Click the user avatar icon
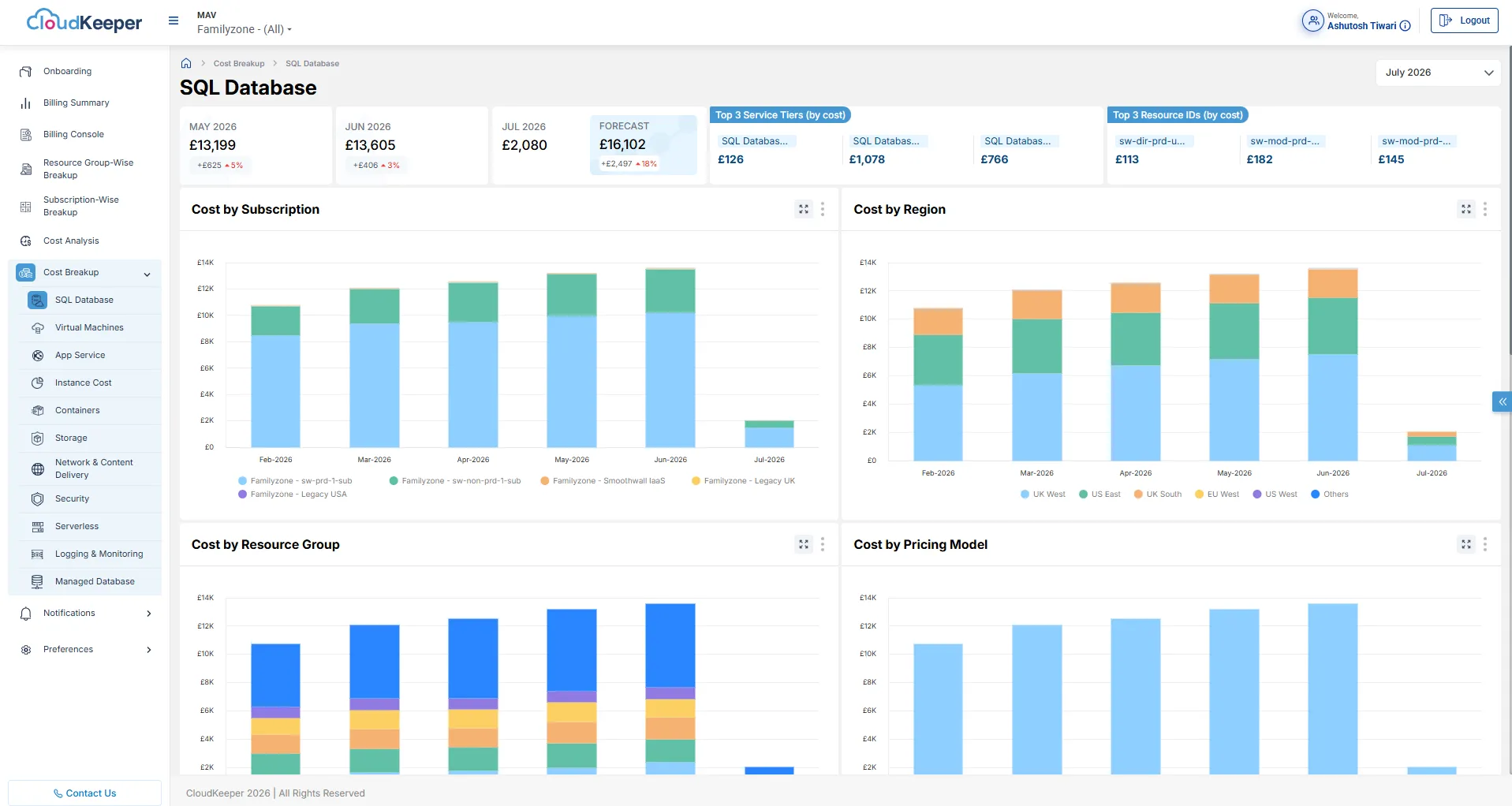The image size is (1512, 806). (1312, 21)
